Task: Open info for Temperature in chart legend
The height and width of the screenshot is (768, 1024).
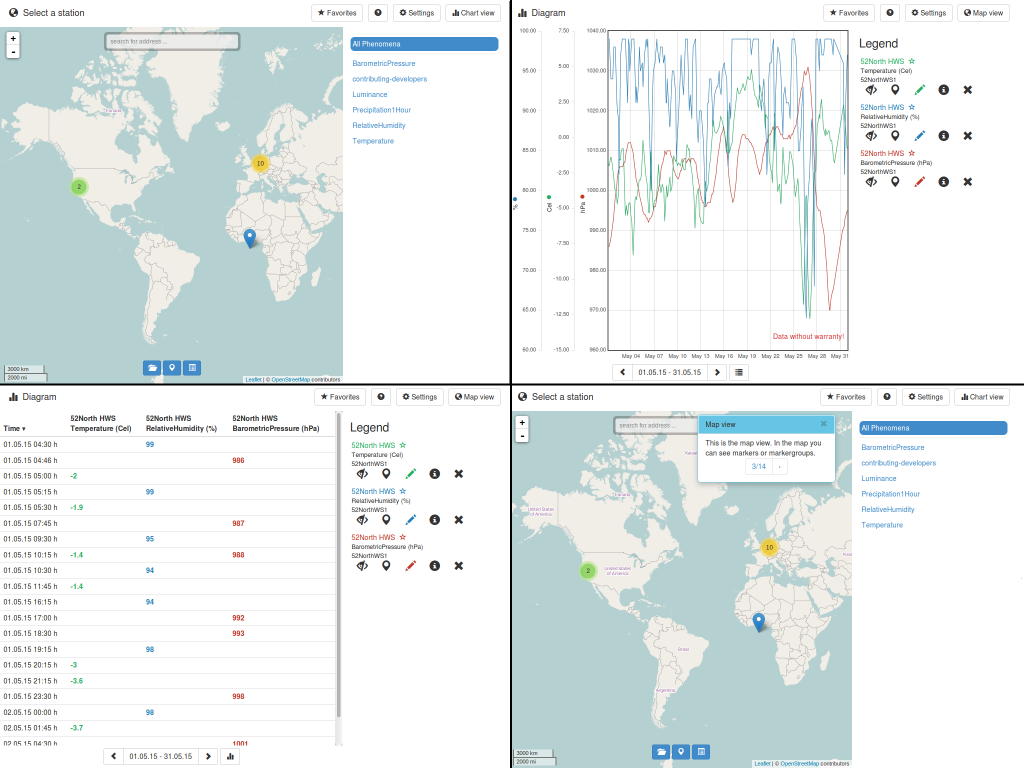Action: (x=944, y=90)
